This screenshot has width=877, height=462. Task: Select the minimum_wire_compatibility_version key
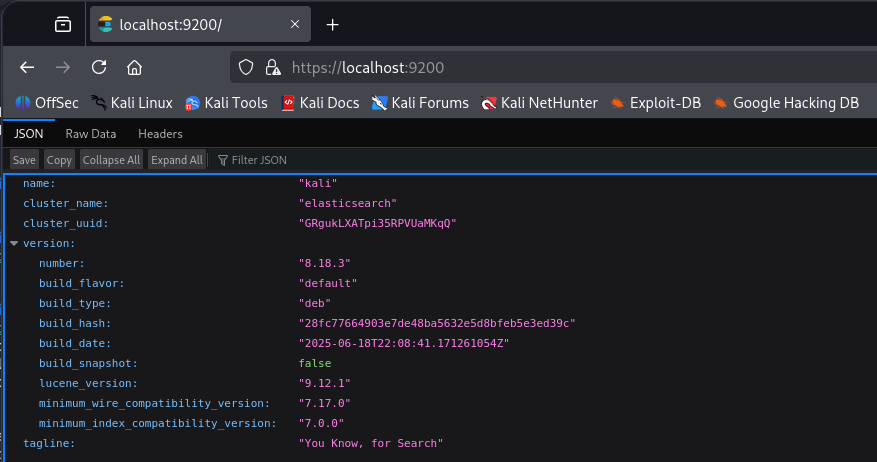click(154, 403)
